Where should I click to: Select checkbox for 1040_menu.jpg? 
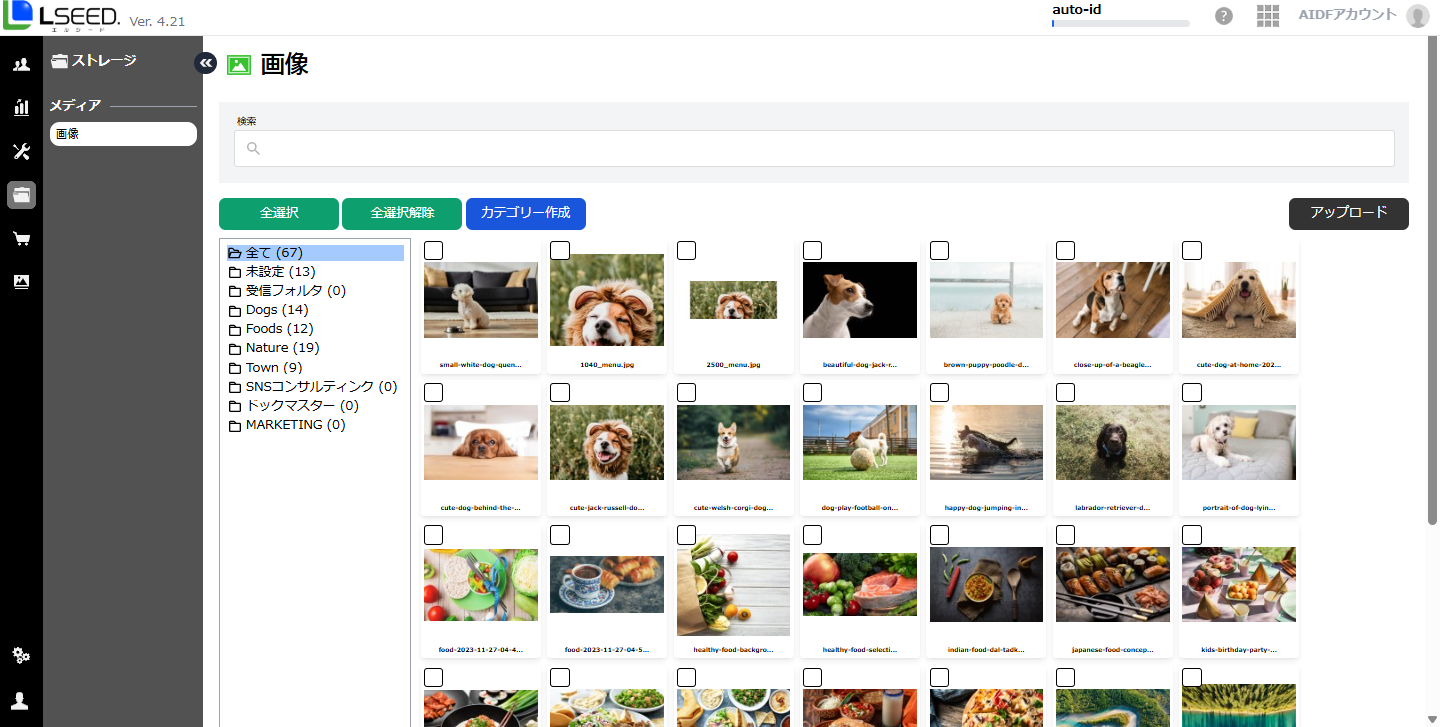click(560, 250)
